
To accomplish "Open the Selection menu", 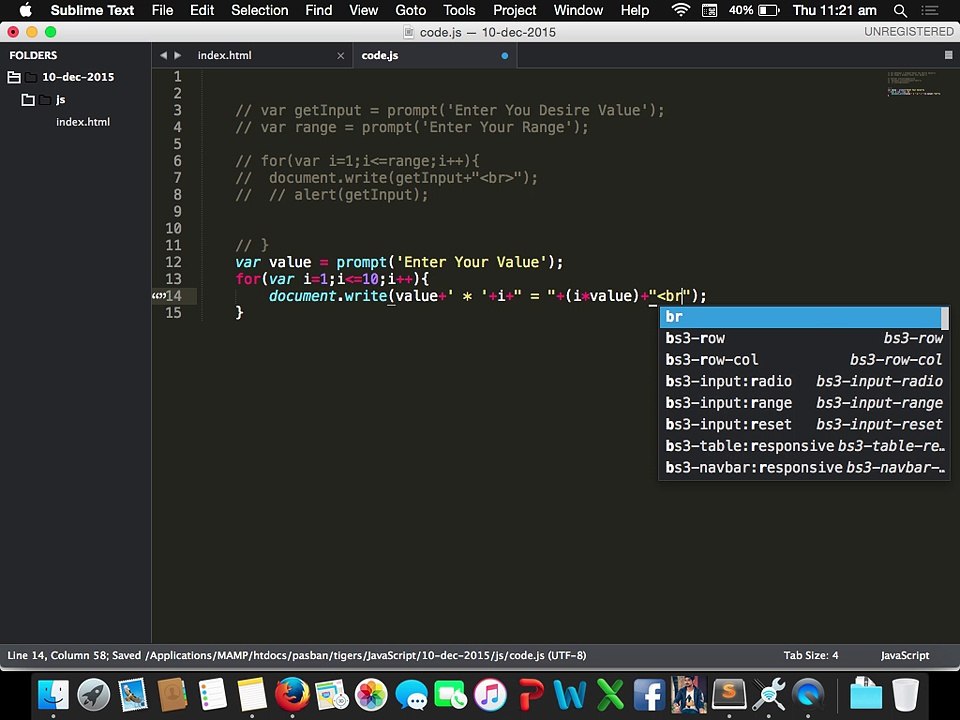I will click(x=260, y=10).
